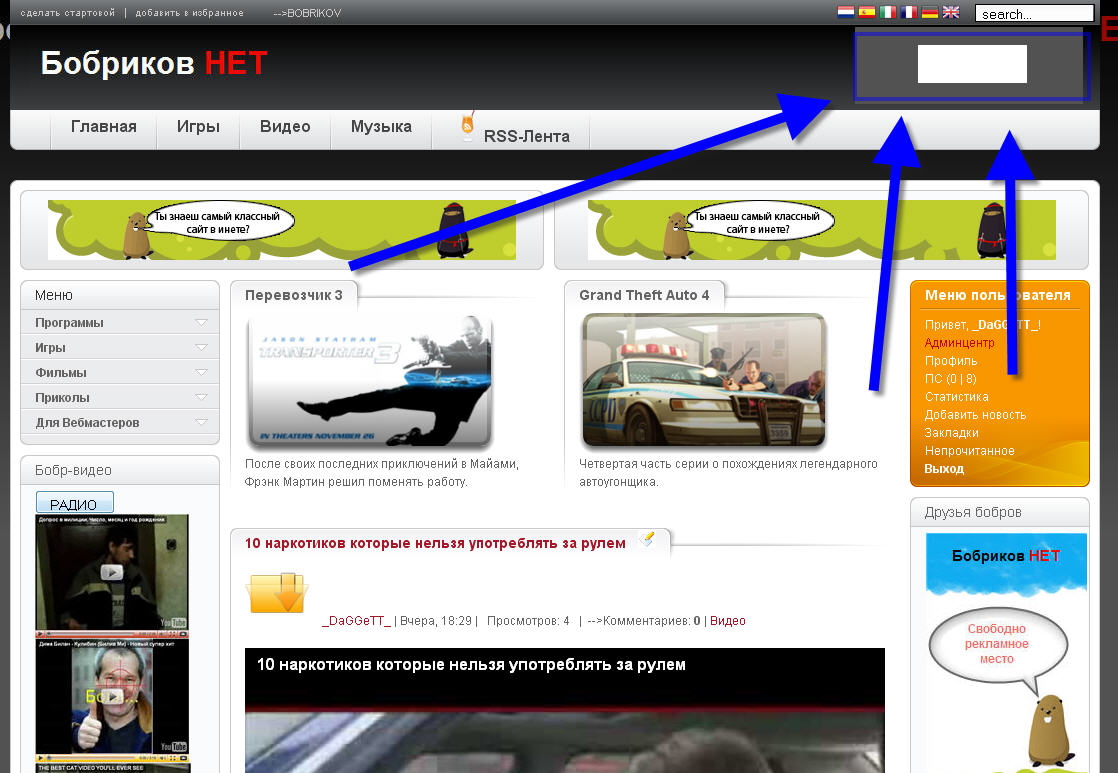Viewport: 1118px width, 773px height.
Task: Click the orange RSS feed icon
Action: (467, 126)
